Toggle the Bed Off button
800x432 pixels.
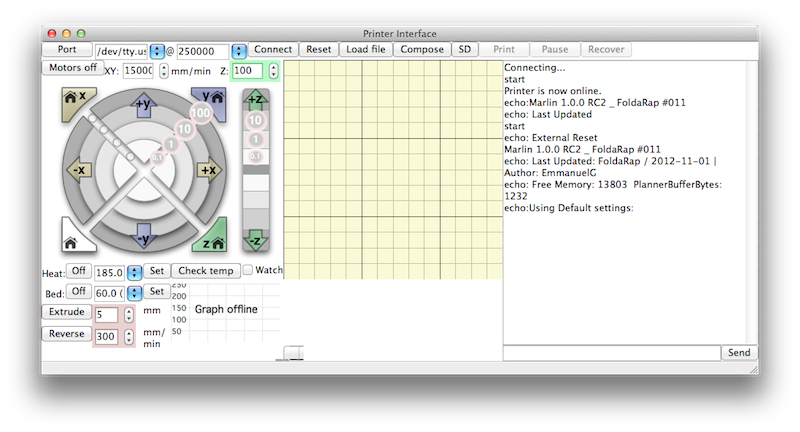pyautogui.click(x=79, y=291)
